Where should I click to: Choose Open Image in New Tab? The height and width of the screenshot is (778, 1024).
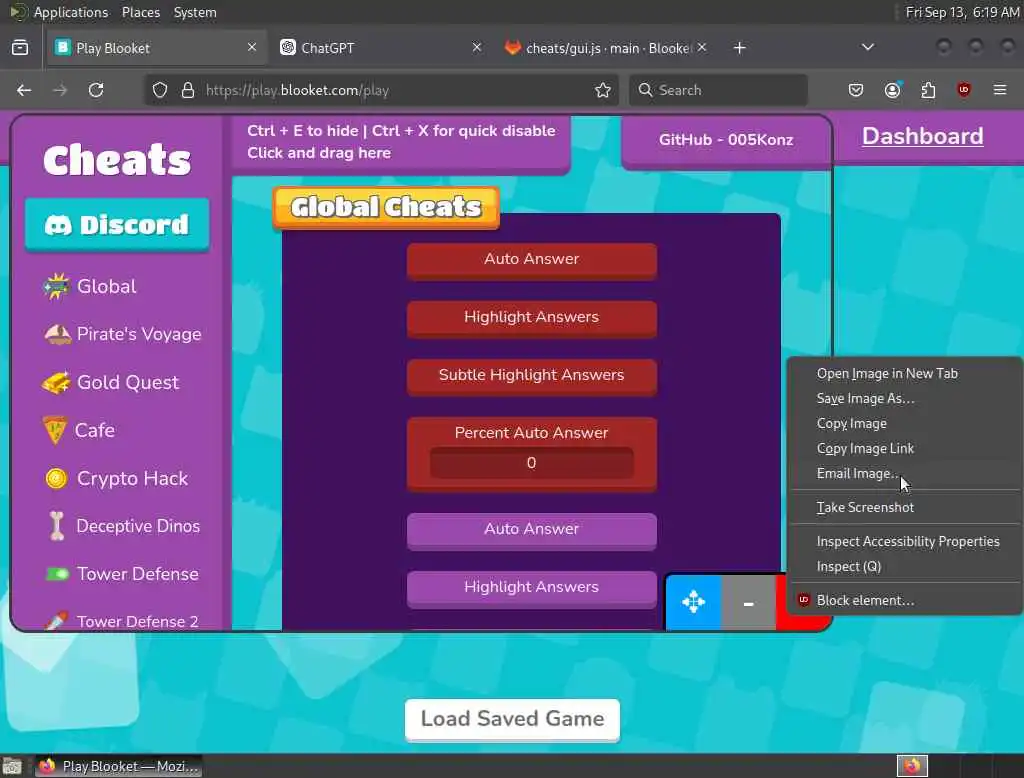pos(904,374)
